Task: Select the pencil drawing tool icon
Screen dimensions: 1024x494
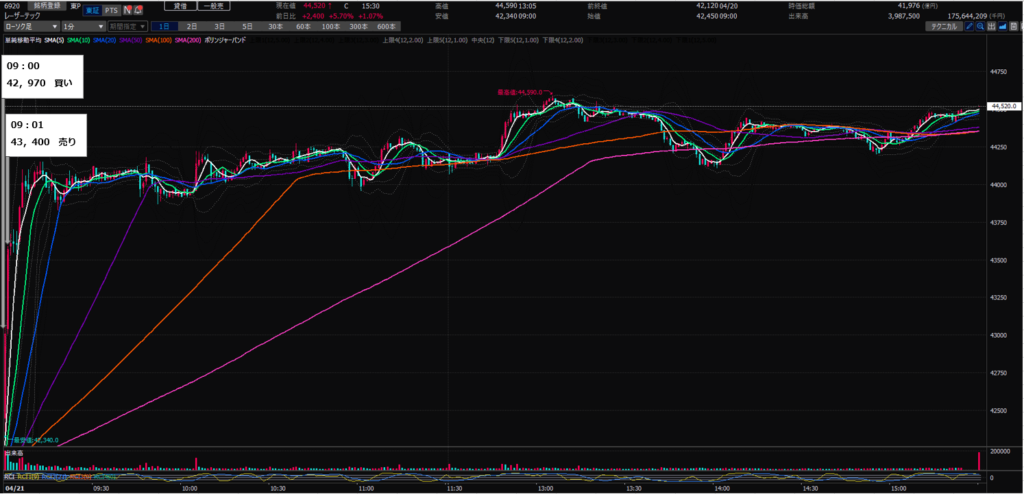Action: [x=971, y=26]
